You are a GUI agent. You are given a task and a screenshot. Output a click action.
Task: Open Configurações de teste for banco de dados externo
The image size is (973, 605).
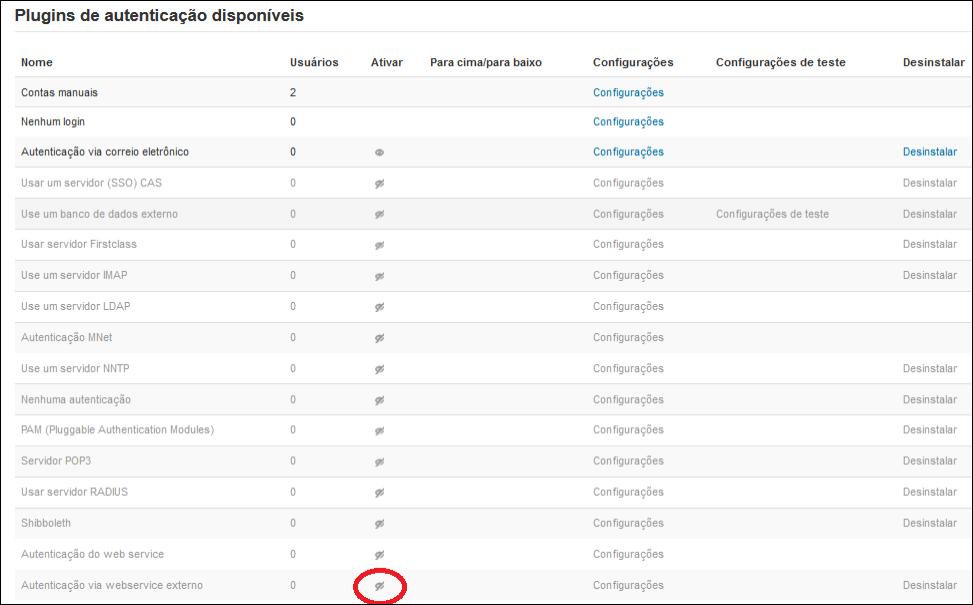(x=772, y=214)
